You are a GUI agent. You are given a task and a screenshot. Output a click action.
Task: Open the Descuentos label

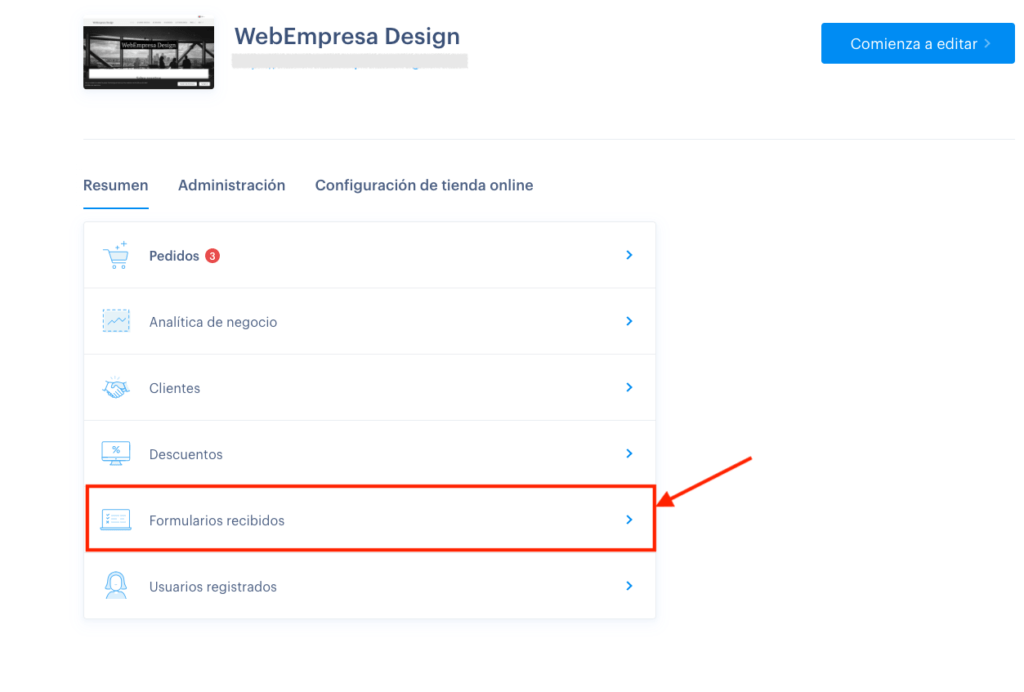click(185, 454)
